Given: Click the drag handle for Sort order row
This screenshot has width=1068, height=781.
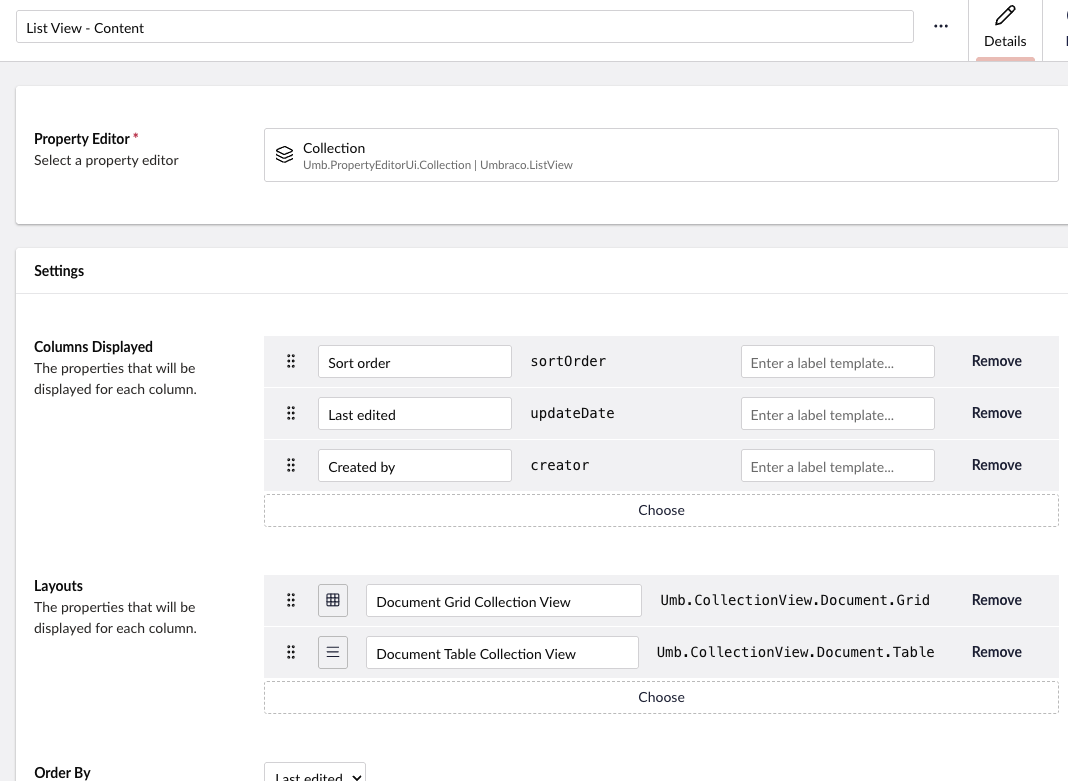Looking at the screenshot, I should (291, 362).
